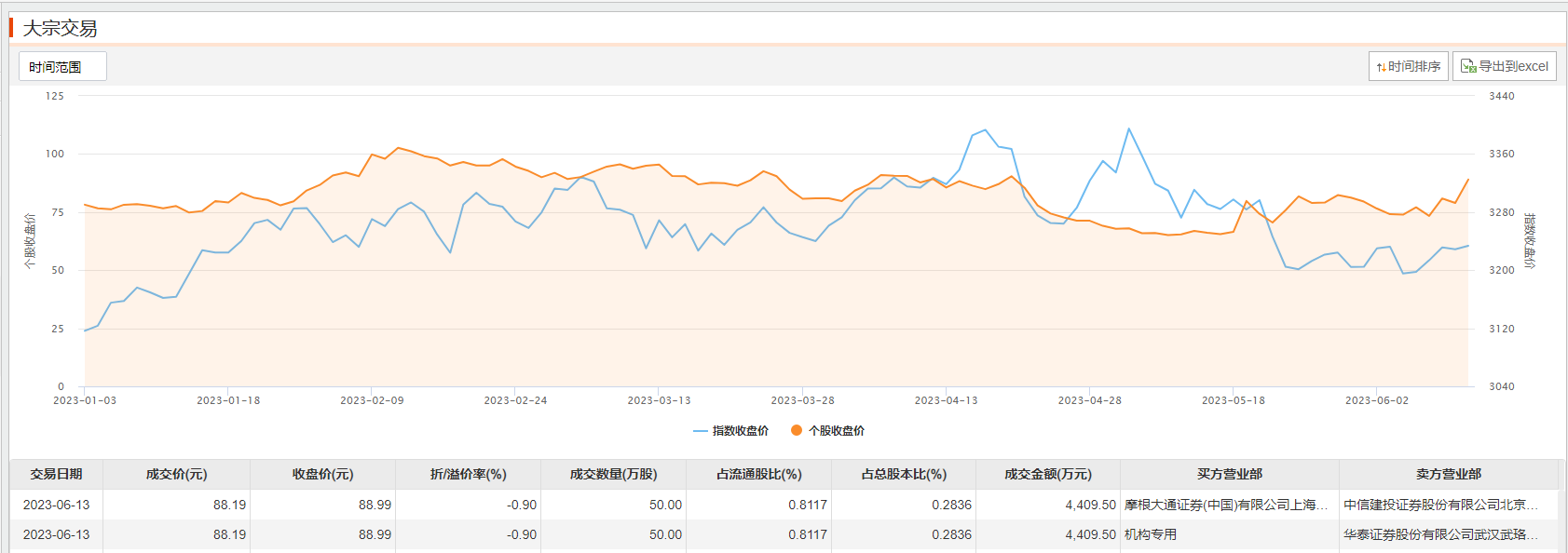Sort by 交易日期 column header
The width and height of the screenshot is (1568, 553).
coord(56,474)
